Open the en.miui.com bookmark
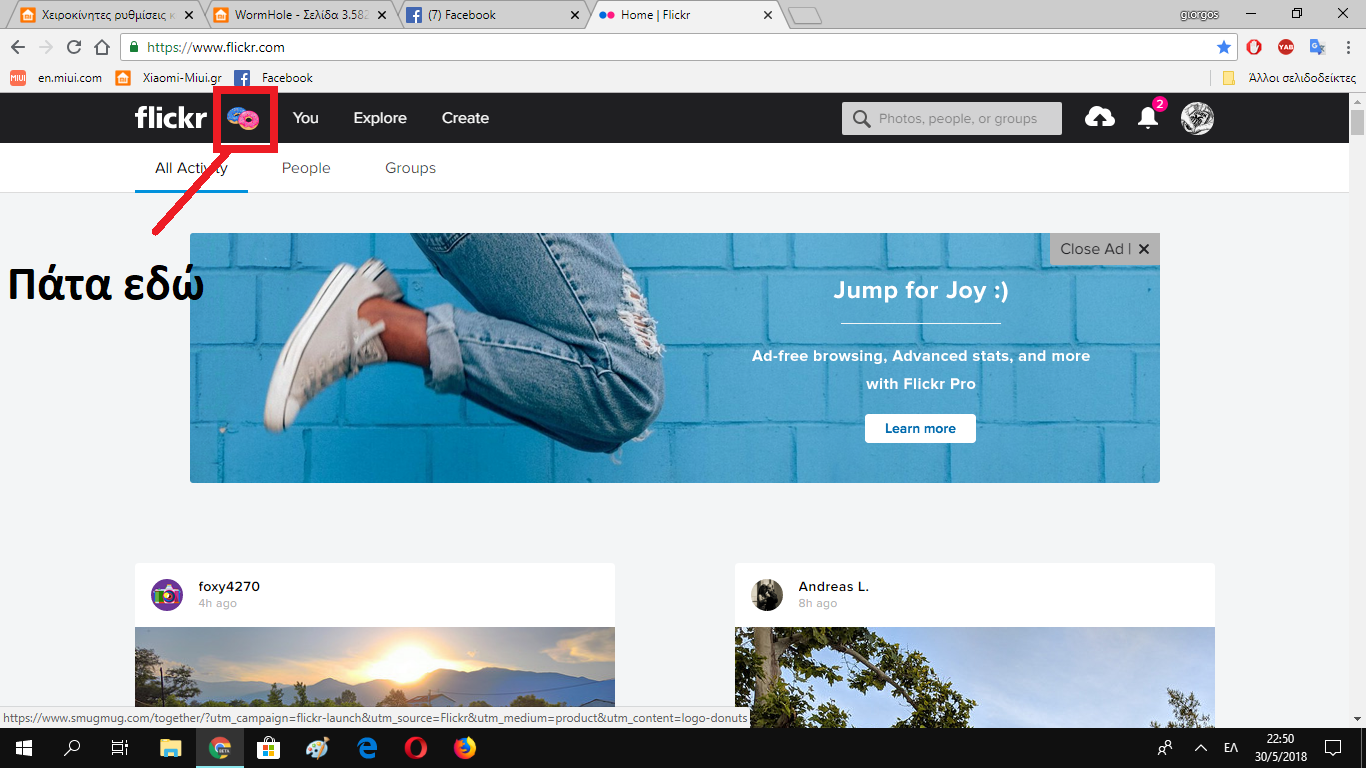 (56, 78)
